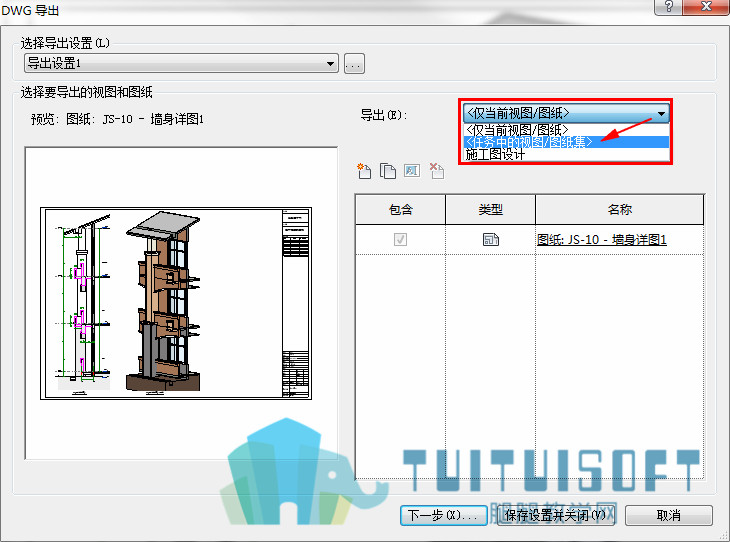
Task: Click the 类型 column header
Action: click(491, 210)
